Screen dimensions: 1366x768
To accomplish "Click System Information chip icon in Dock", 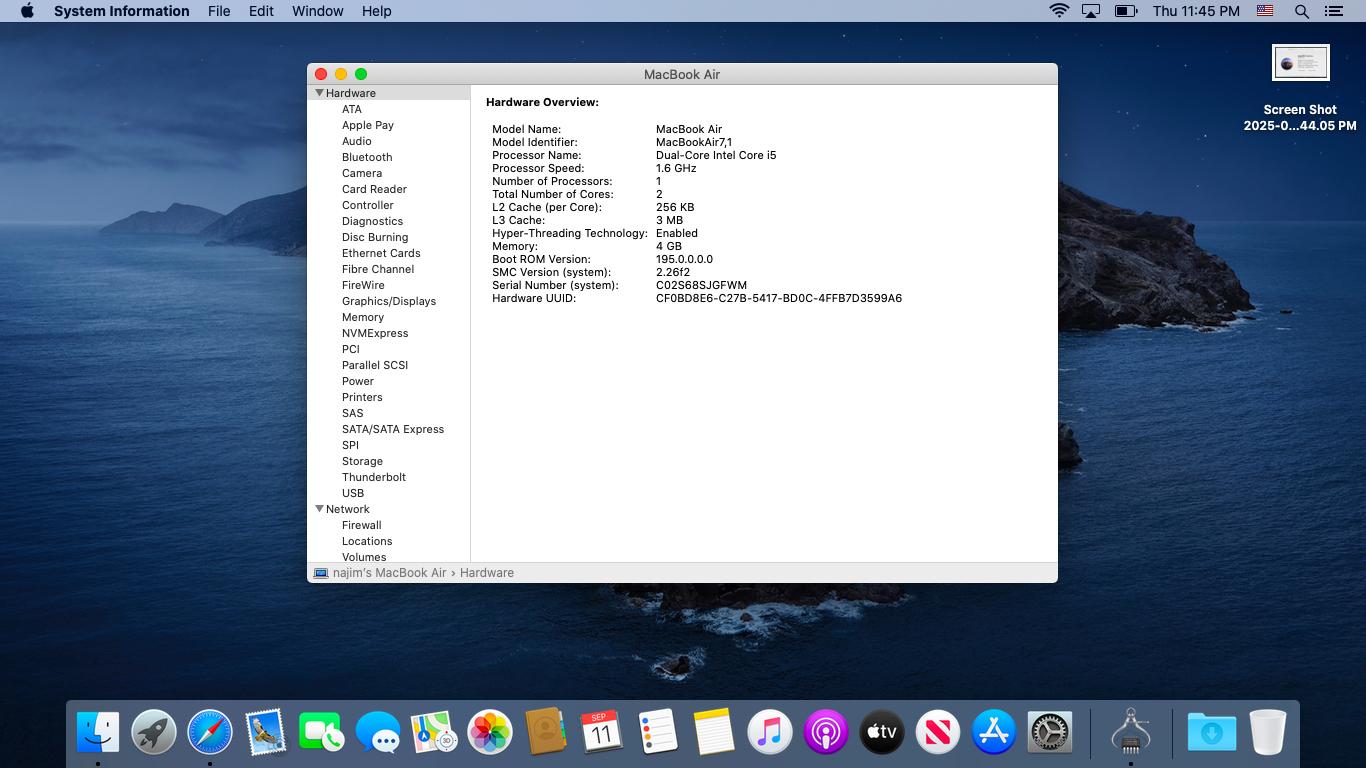I will click(1130, 733).
